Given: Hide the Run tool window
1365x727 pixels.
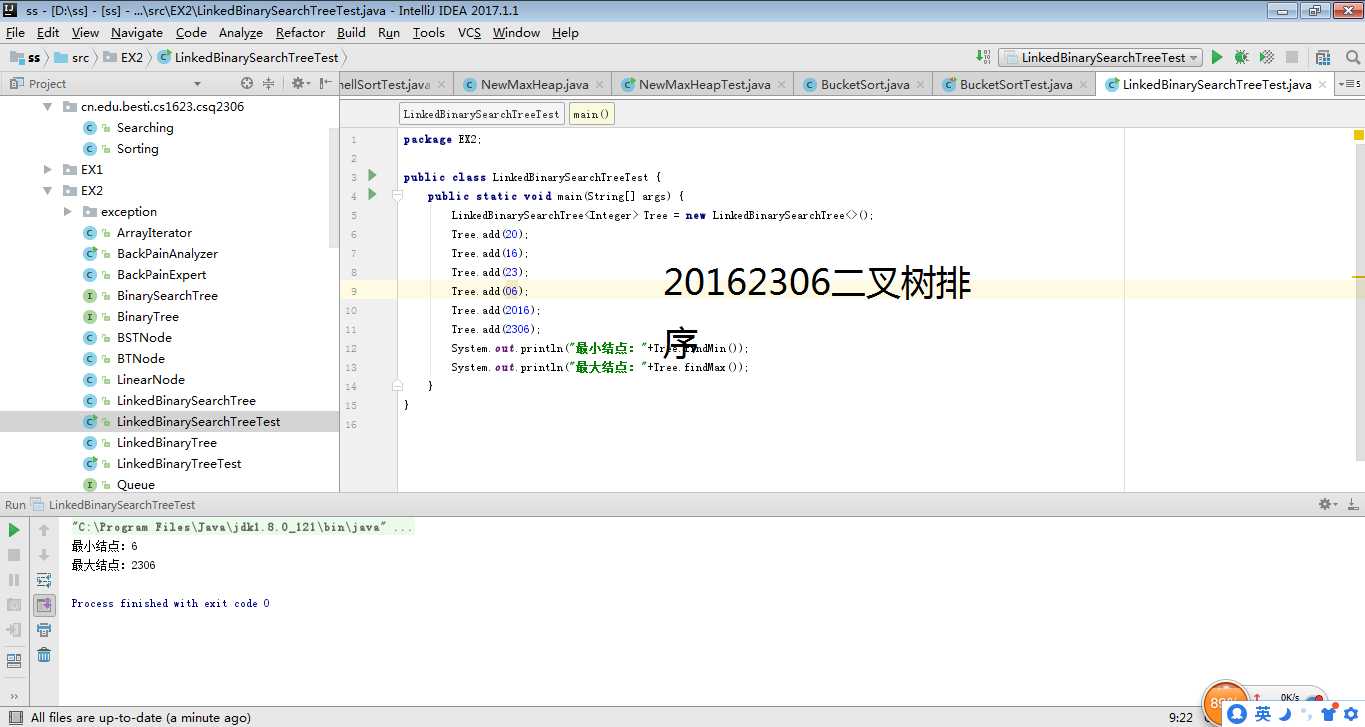Looking at the screenshot, I should [x=1351, y=505].
